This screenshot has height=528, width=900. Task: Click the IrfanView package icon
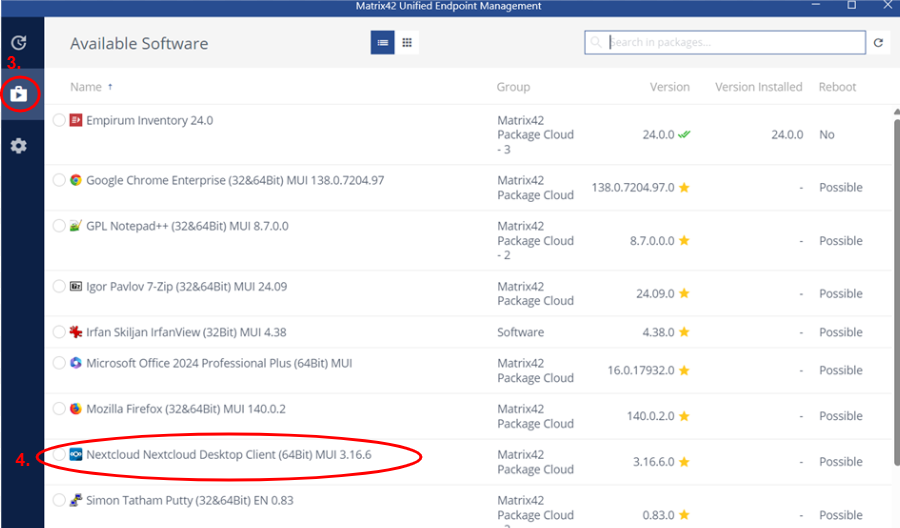click(76, 332)
